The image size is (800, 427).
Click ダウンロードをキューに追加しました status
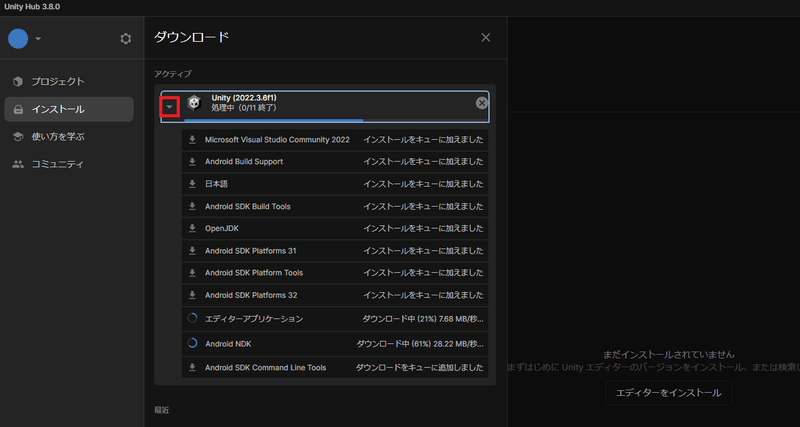[419, 367]
